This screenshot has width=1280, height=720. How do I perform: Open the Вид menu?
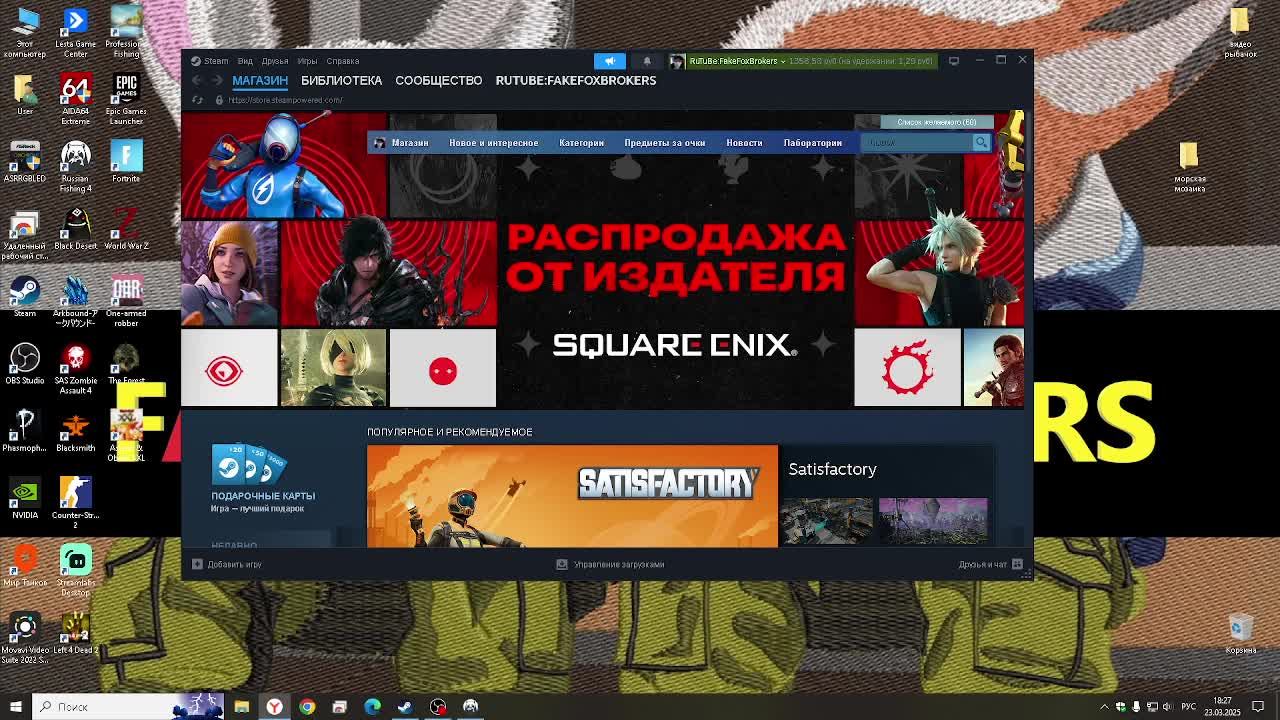tap(245, 61)
